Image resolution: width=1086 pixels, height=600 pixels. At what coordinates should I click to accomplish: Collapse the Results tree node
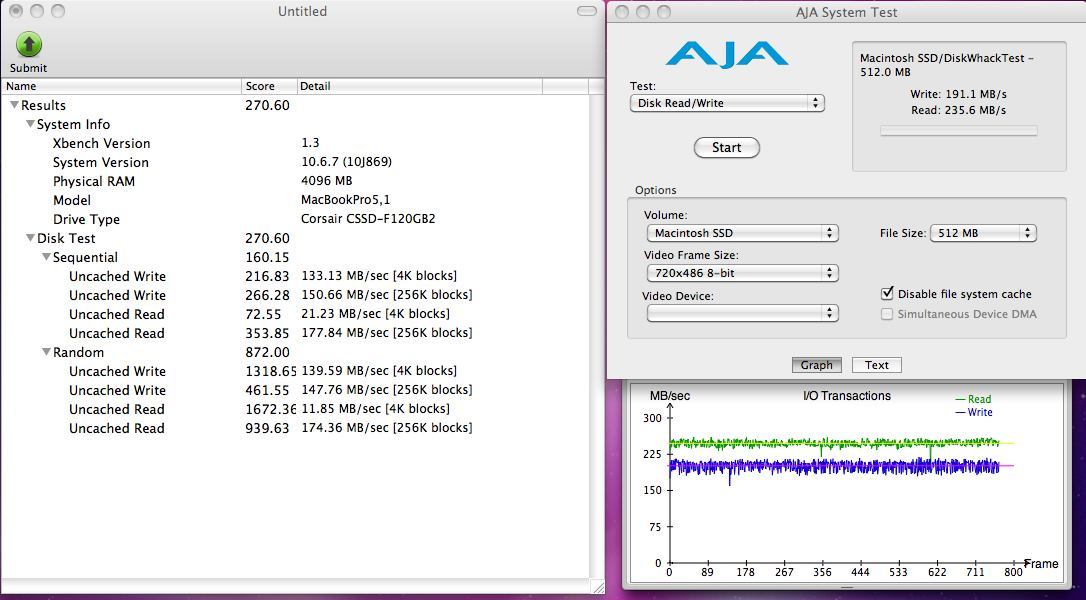(x=14, y=105)
